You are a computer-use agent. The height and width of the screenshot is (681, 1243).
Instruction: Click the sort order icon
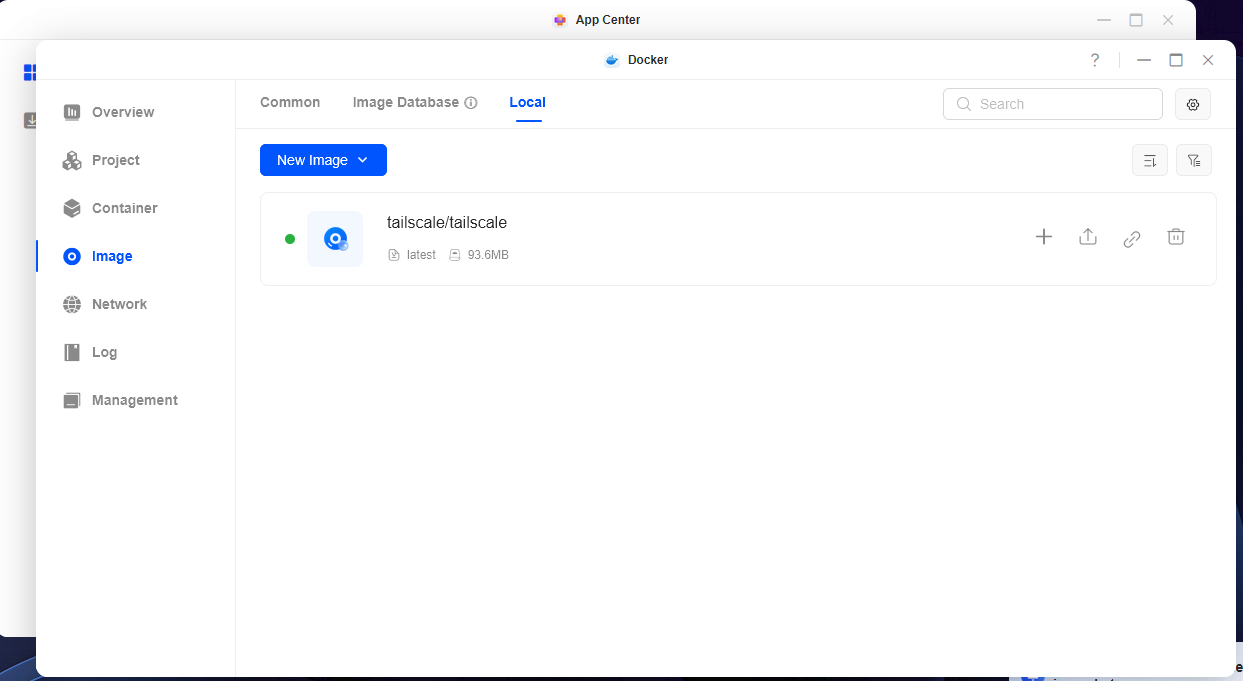1150,160
